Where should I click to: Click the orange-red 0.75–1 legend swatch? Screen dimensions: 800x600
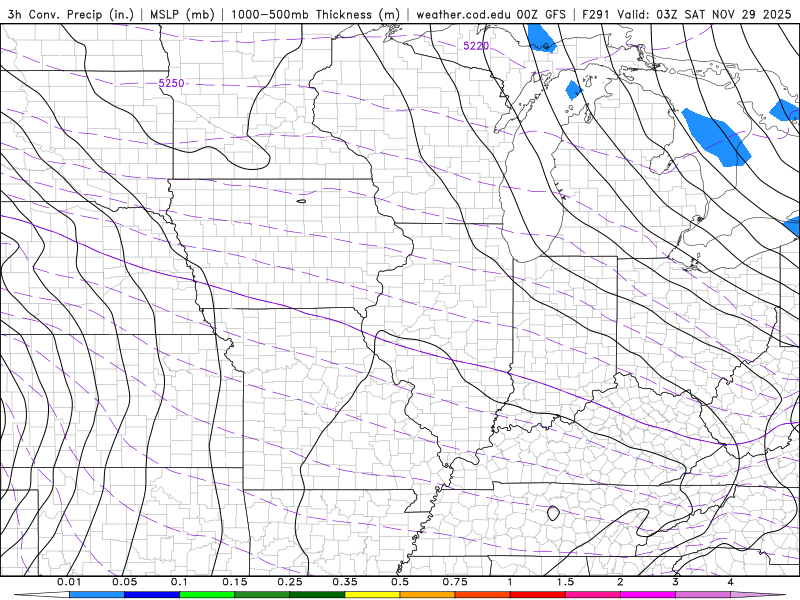coord(483,595)
